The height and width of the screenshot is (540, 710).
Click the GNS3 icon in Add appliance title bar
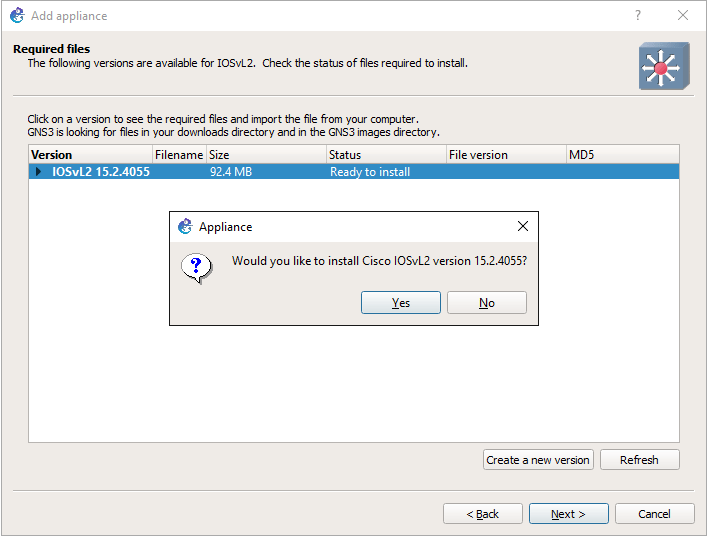coord(17,16)
